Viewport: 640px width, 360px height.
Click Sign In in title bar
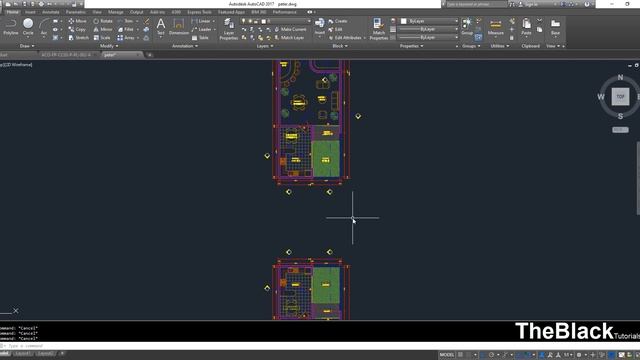[531, 4]
